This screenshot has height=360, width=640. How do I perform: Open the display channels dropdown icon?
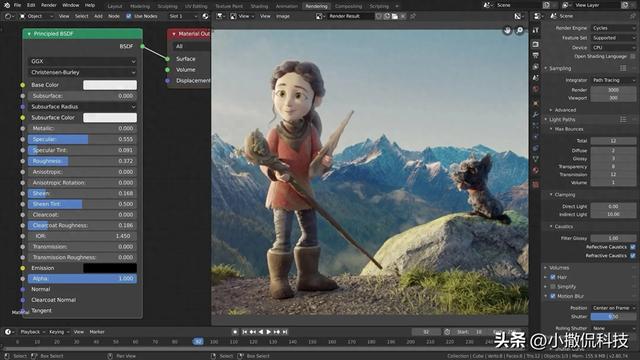(x=518, y=16)
